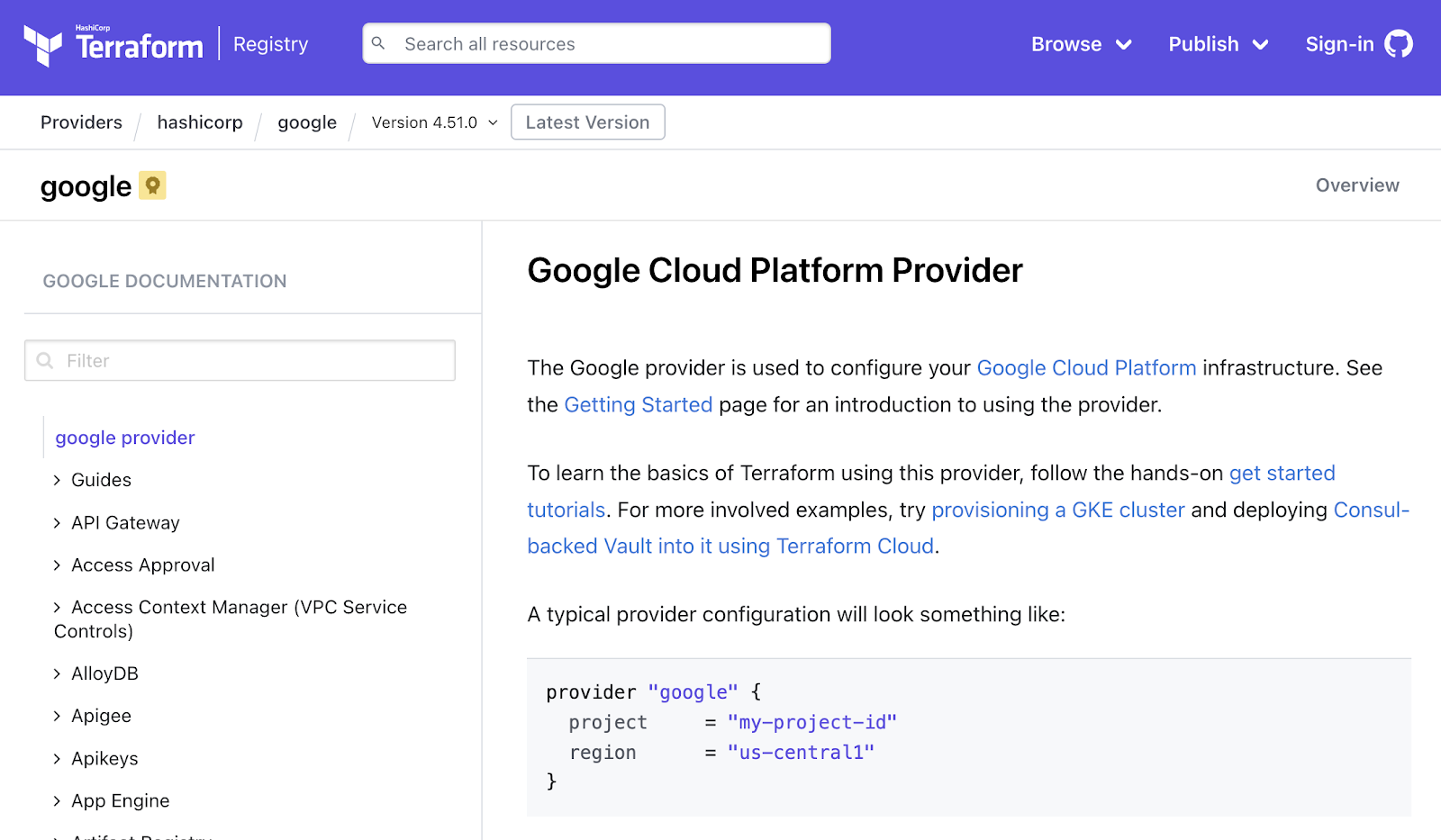Click the GitHub icon next to Sign-in
Screen dimensions: 1441x840
click(1398, 44)
